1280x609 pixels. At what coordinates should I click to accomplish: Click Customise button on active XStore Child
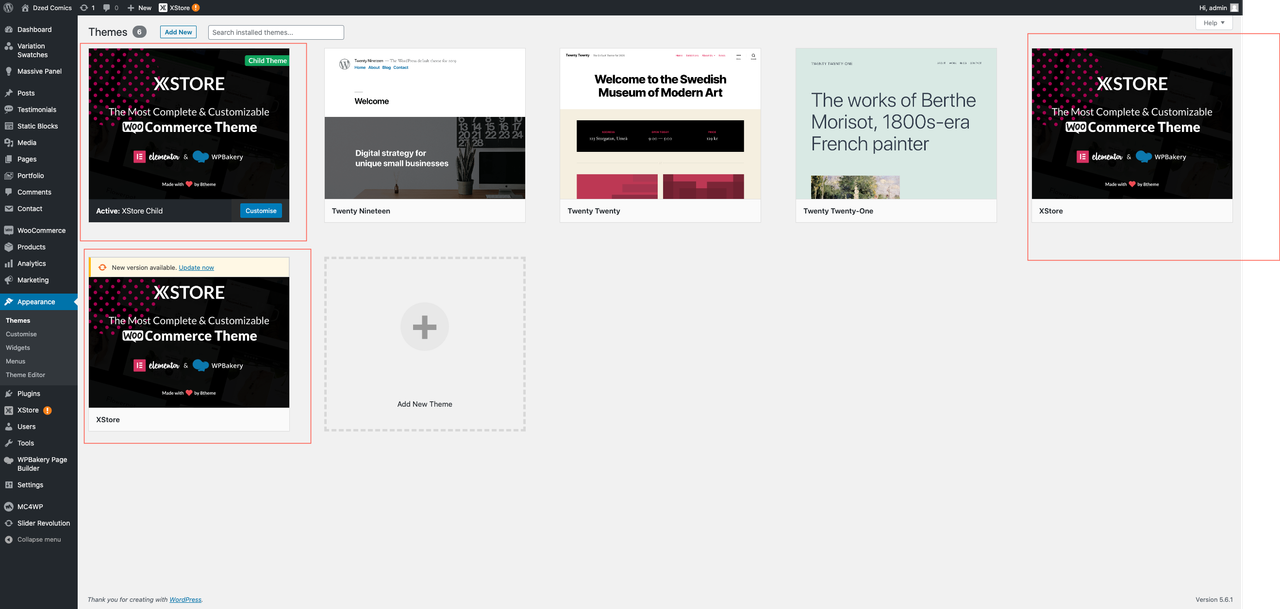pos(261,211)
